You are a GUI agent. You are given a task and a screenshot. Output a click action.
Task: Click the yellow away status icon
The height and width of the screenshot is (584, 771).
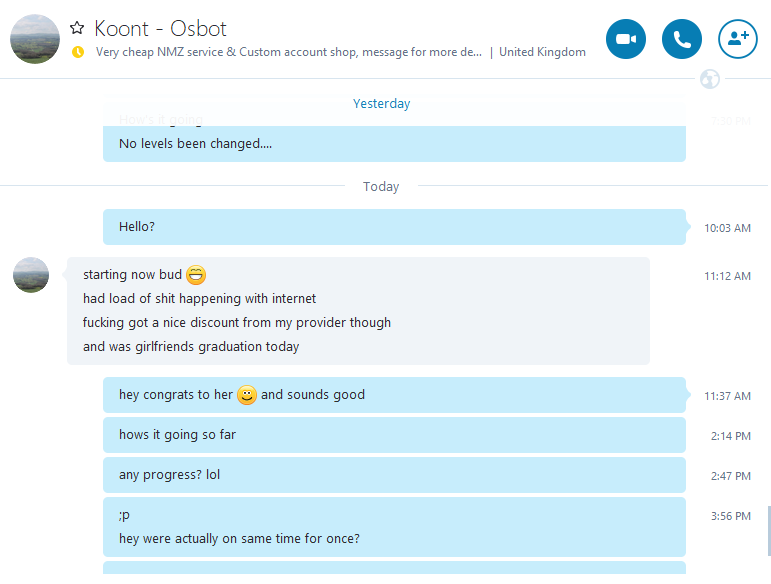[78, 52]
